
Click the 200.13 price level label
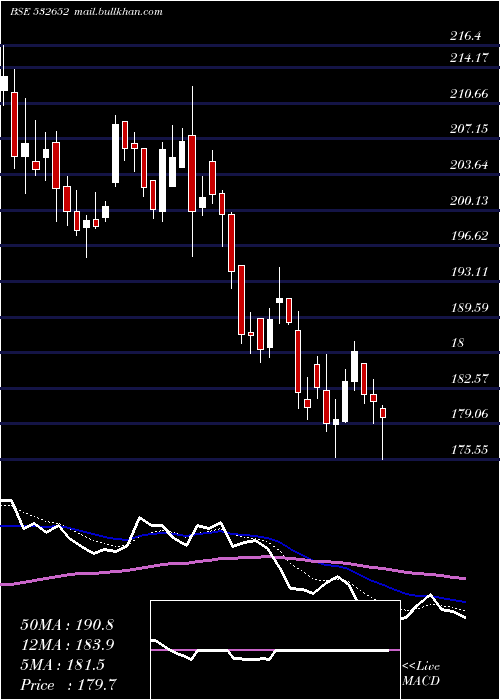(x=469, y=200)
